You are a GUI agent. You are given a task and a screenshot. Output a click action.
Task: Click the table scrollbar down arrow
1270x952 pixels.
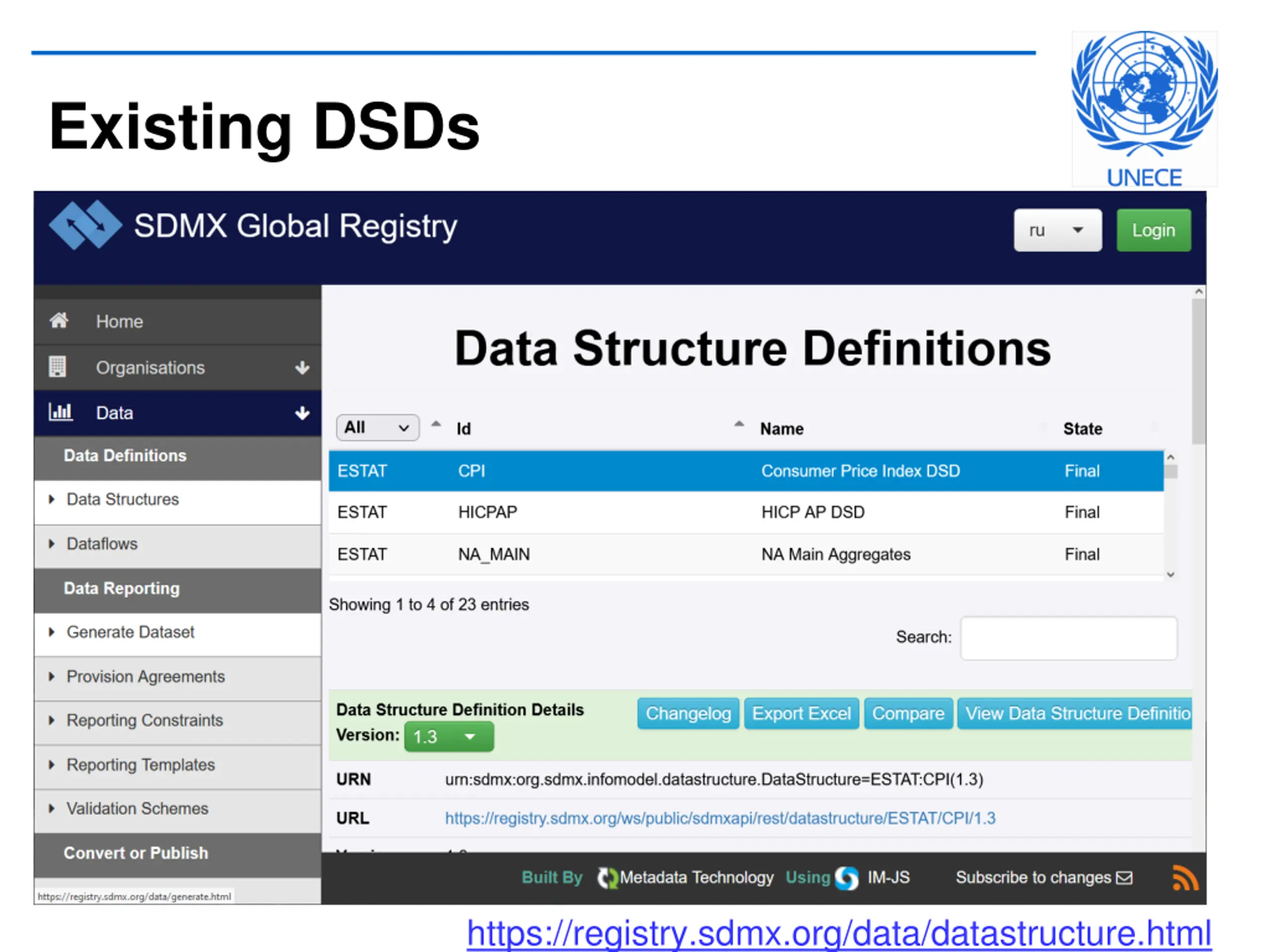[x=1171, y=574]
